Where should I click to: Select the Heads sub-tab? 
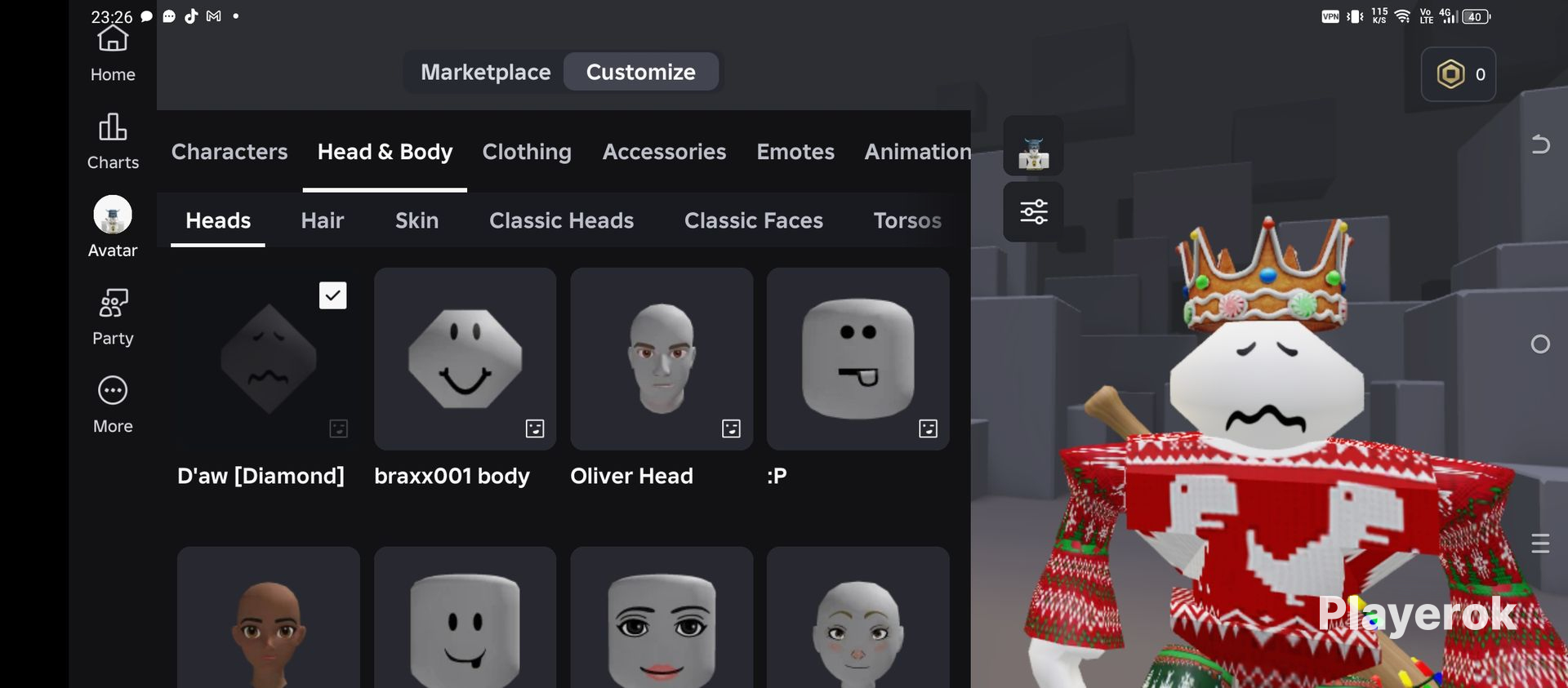point(218,220)
